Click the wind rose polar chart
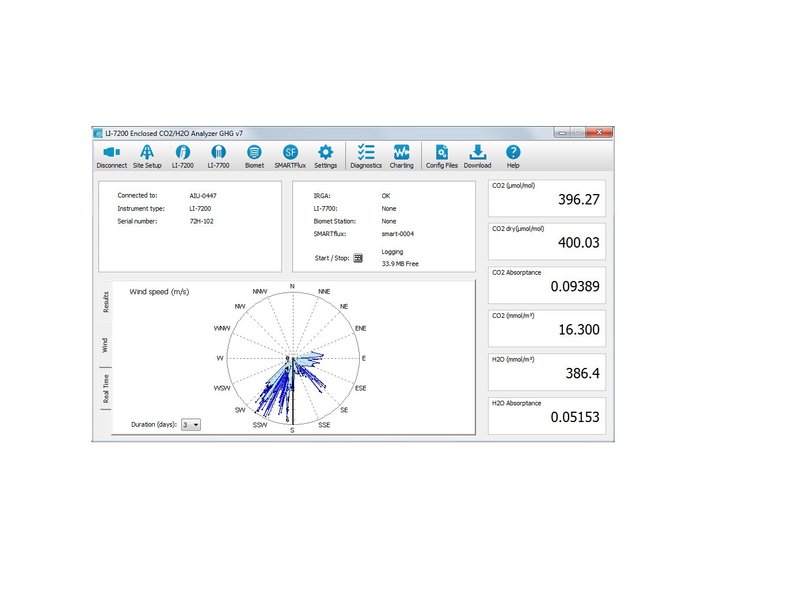800x600 pixels. [292, 357]
